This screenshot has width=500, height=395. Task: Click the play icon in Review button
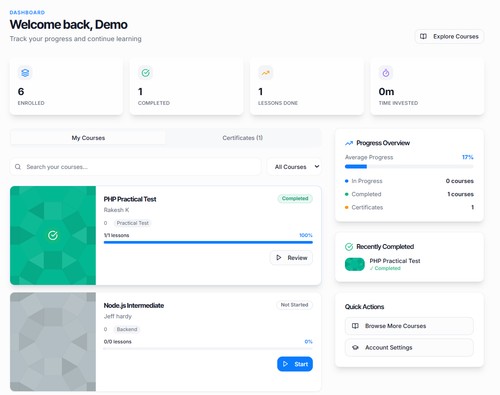tap(279, 258)
